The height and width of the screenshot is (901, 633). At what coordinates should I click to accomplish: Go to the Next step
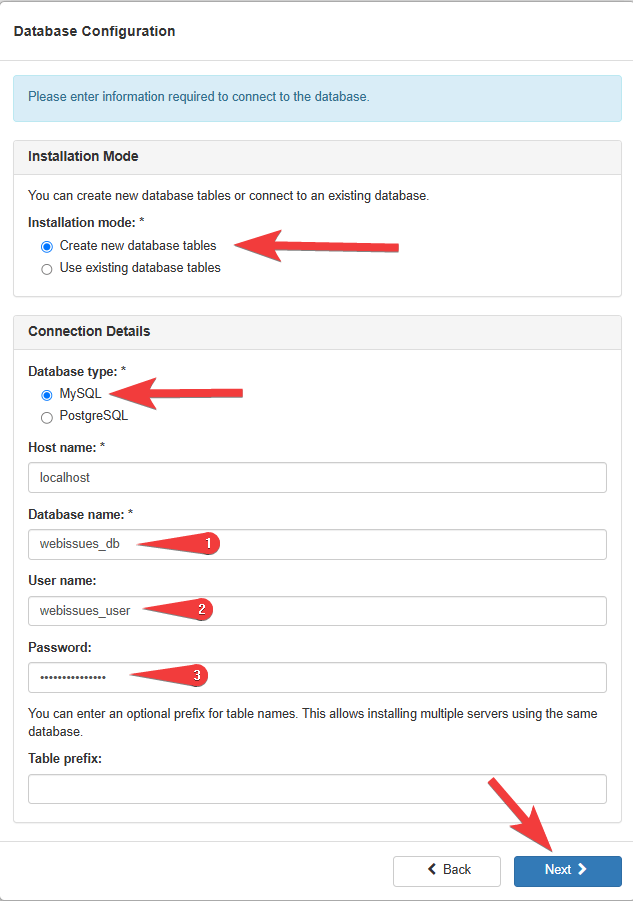click(568, 871)
